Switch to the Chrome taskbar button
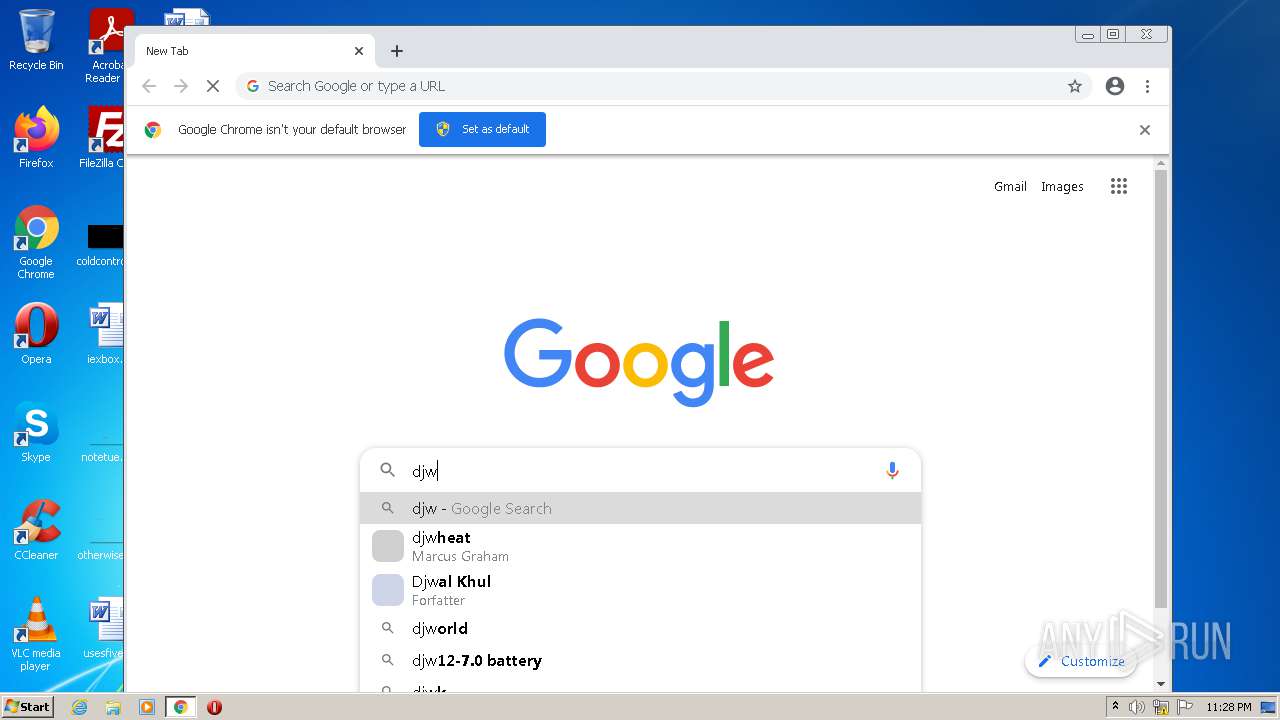Image resolution: width=1280 pixels, height=720 pixels. point(180,707)
